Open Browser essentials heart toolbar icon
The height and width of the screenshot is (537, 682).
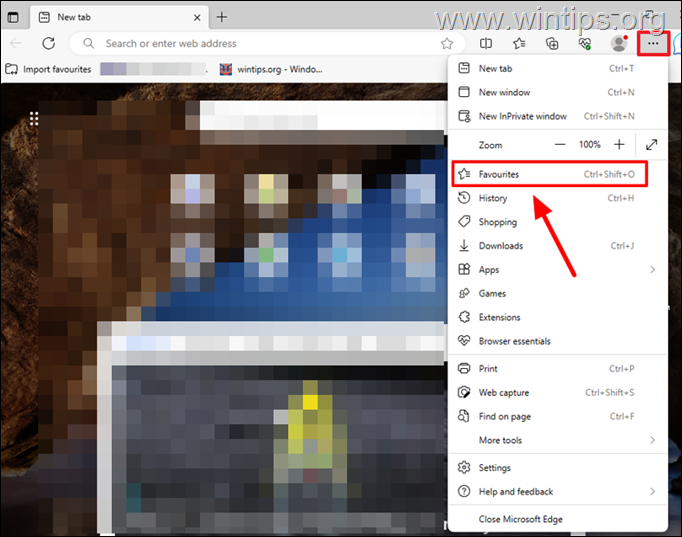point(585,43)
